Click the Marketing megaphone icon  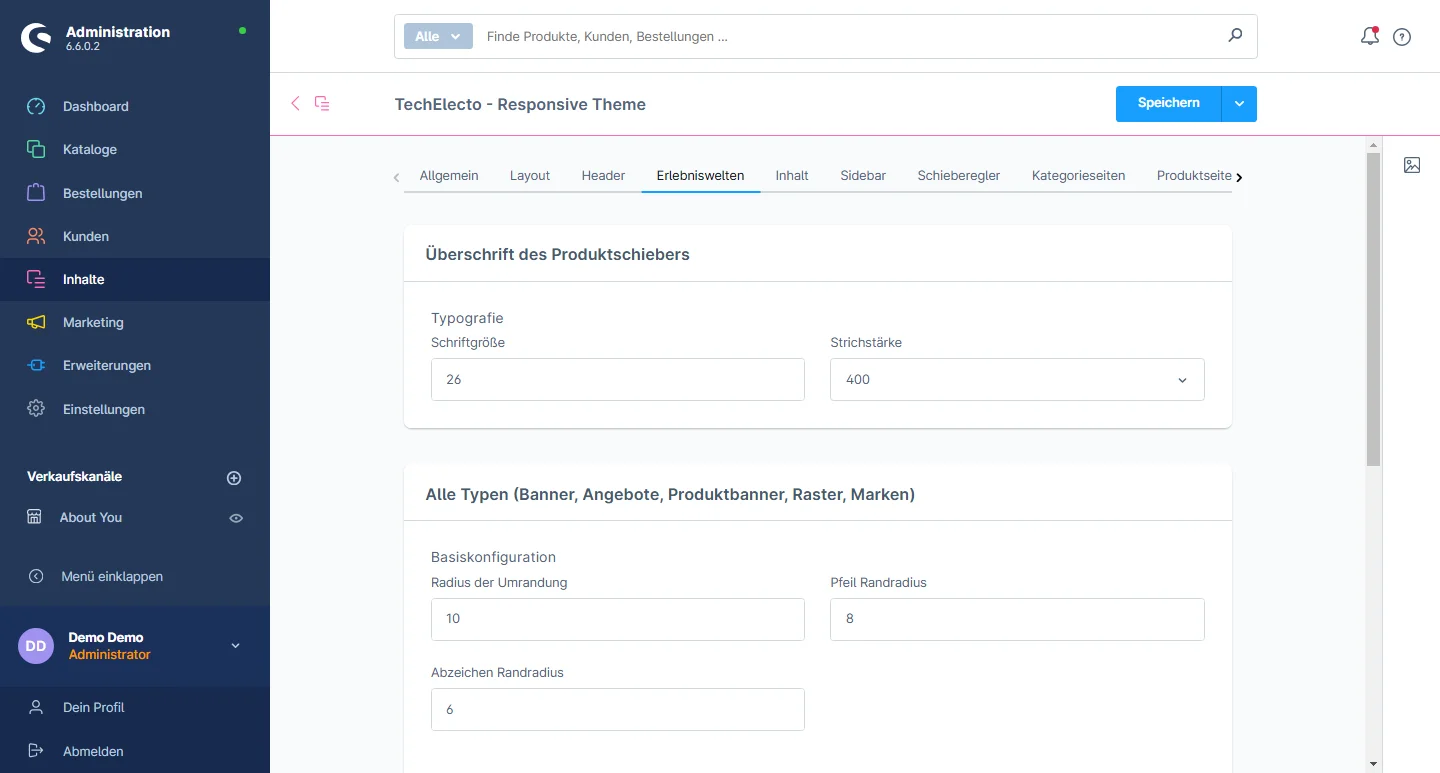click(x=36, y=322)
